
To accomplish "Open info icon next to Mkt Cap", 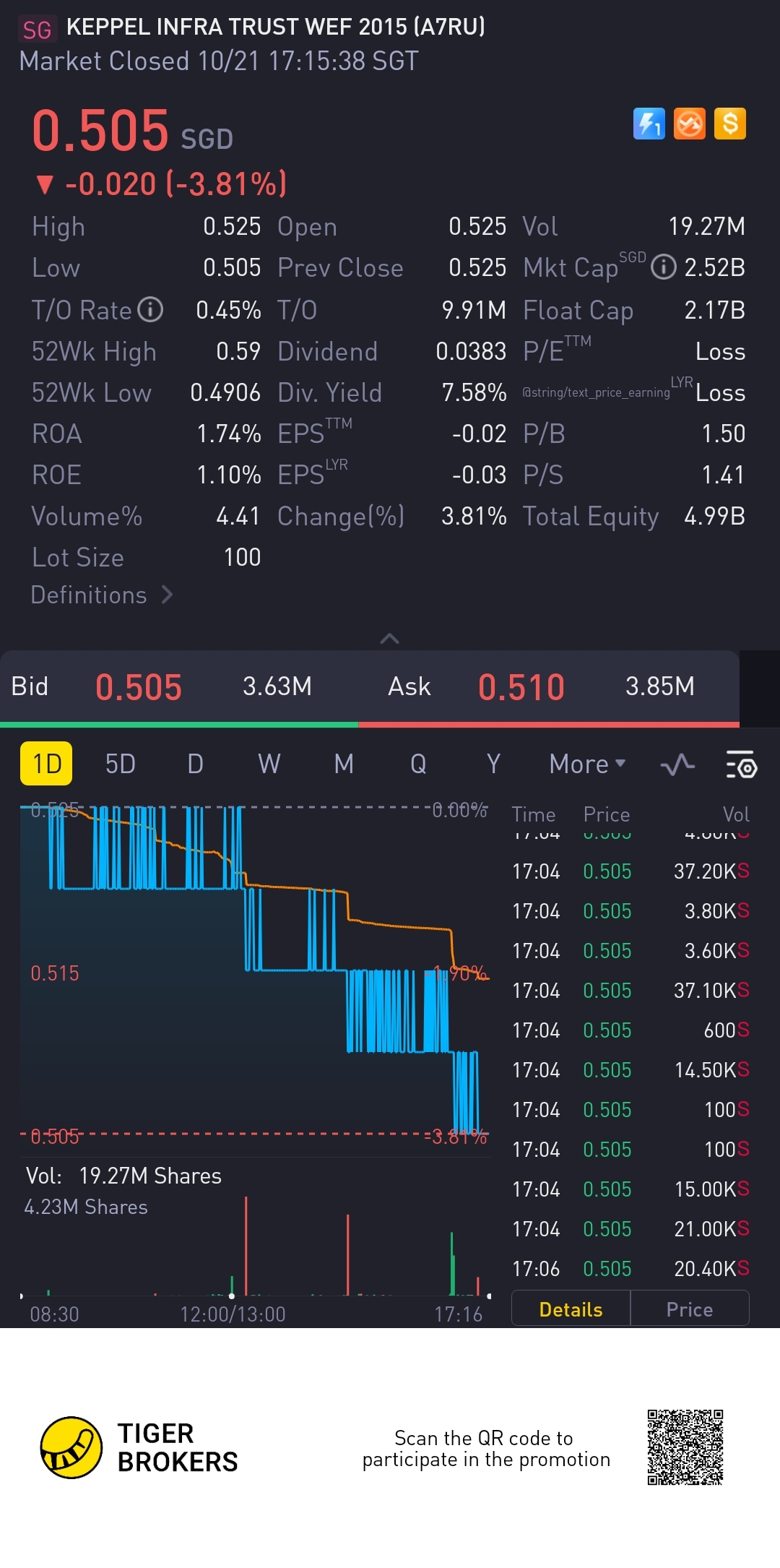I will coord(663,267).
